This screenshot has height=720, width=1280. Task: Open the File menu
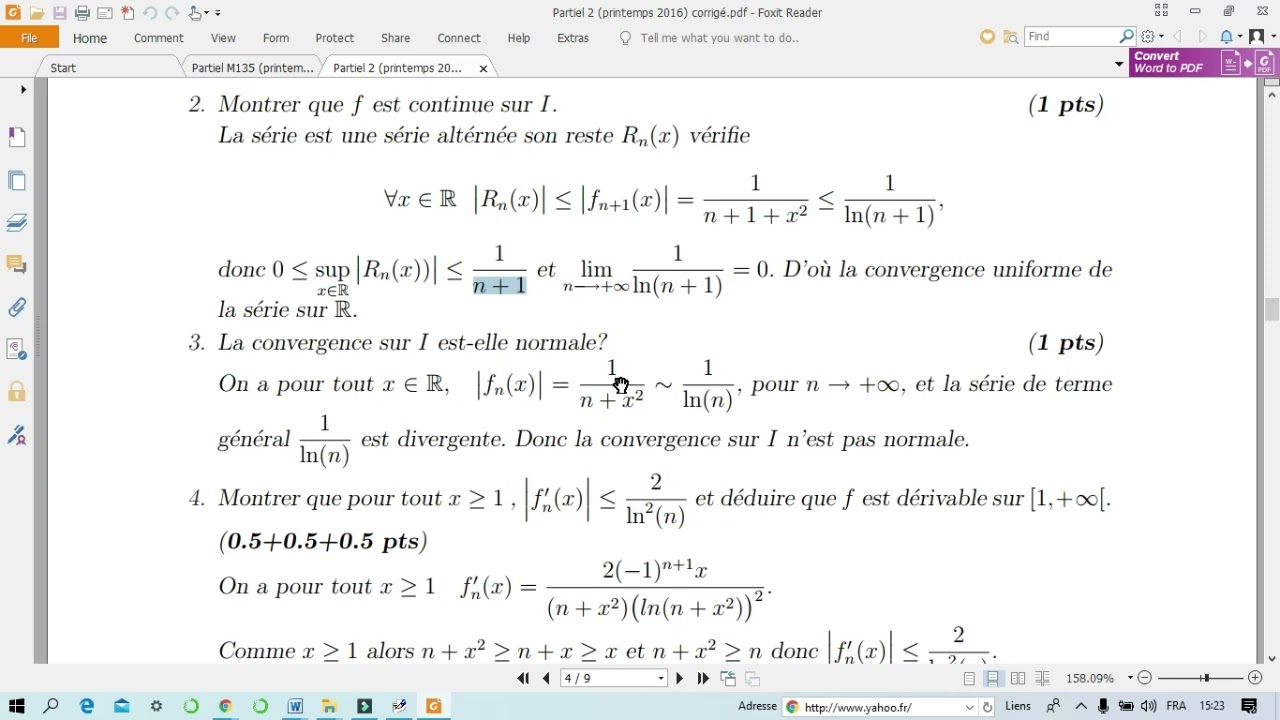(29, 38)
